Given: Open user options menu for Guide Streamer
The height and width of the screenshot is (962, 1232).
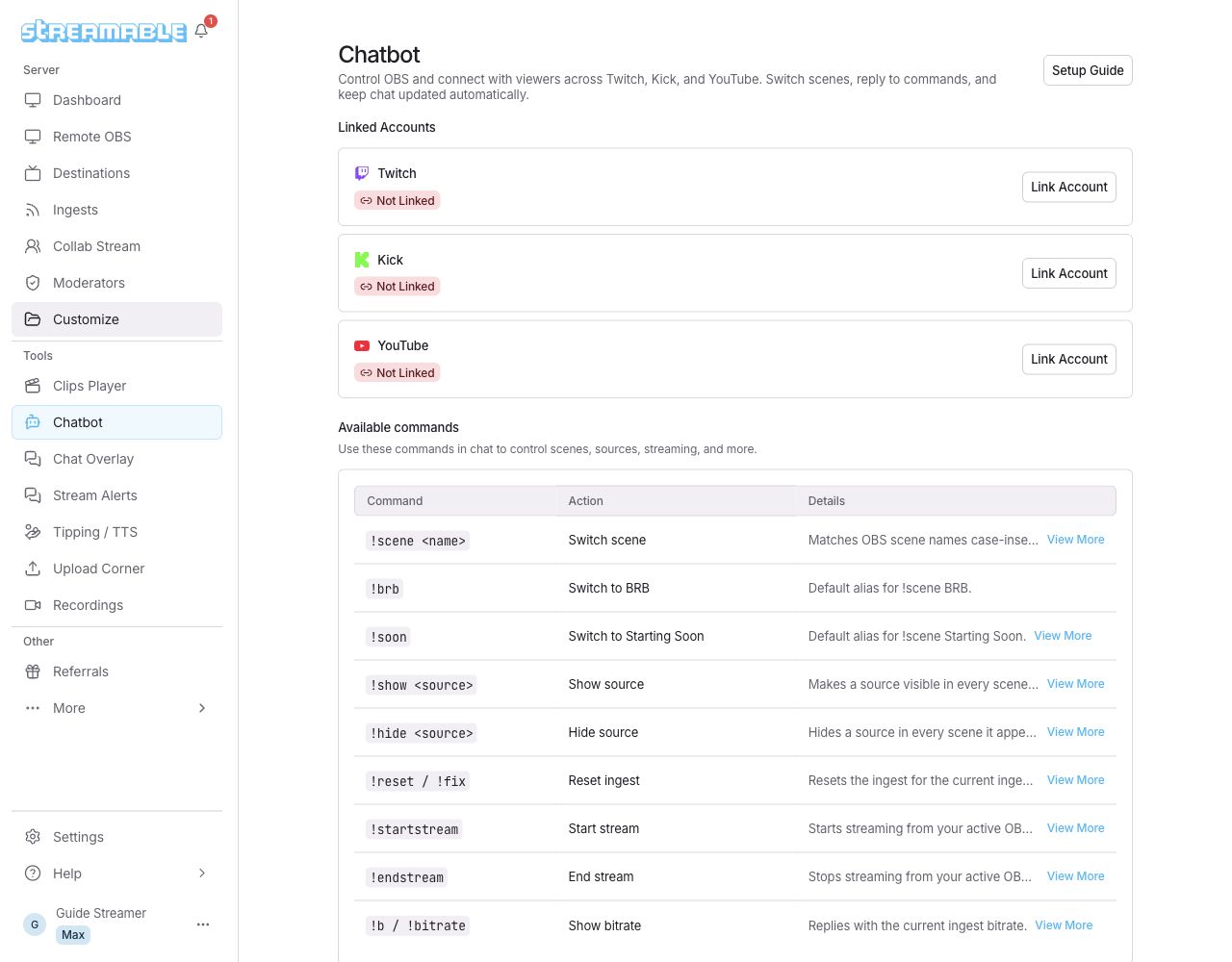Looking at the screenshot, I should click(x=203, y=924).
